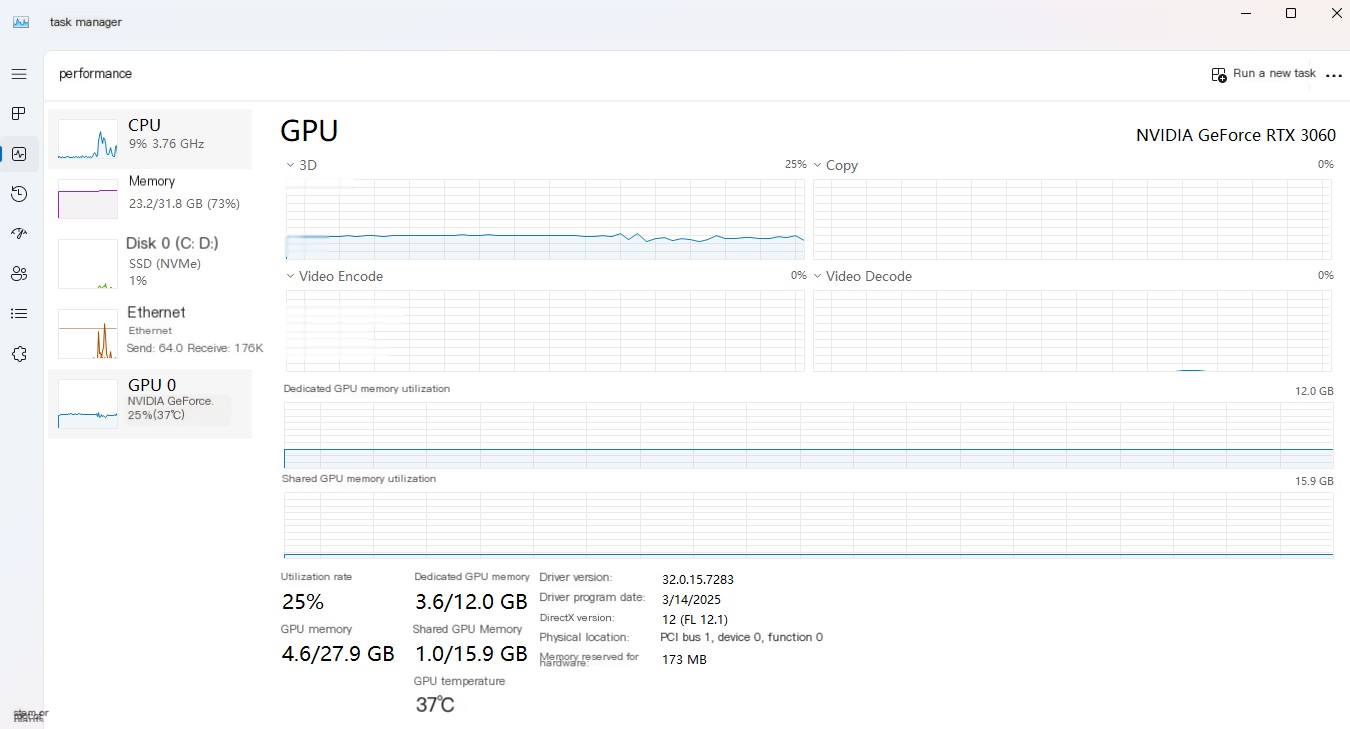Open the Startup apps page icon
The height and width of the screenshot is (729, 1350).
pyautogui.click(x=18, y=234)
